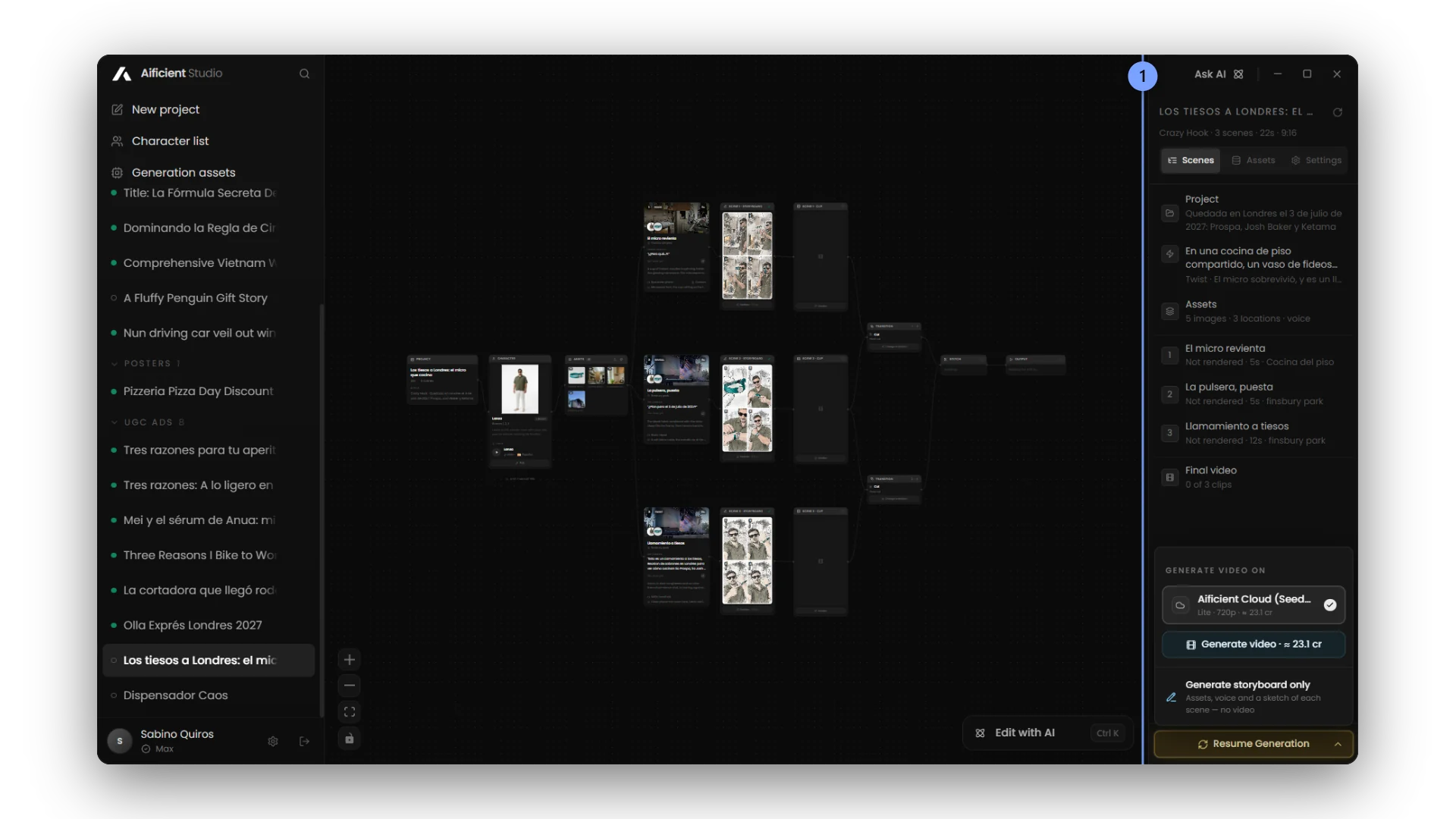Choose Generate storyboard only
The width and height of the screenshot is (1456, 819).
1254,696
